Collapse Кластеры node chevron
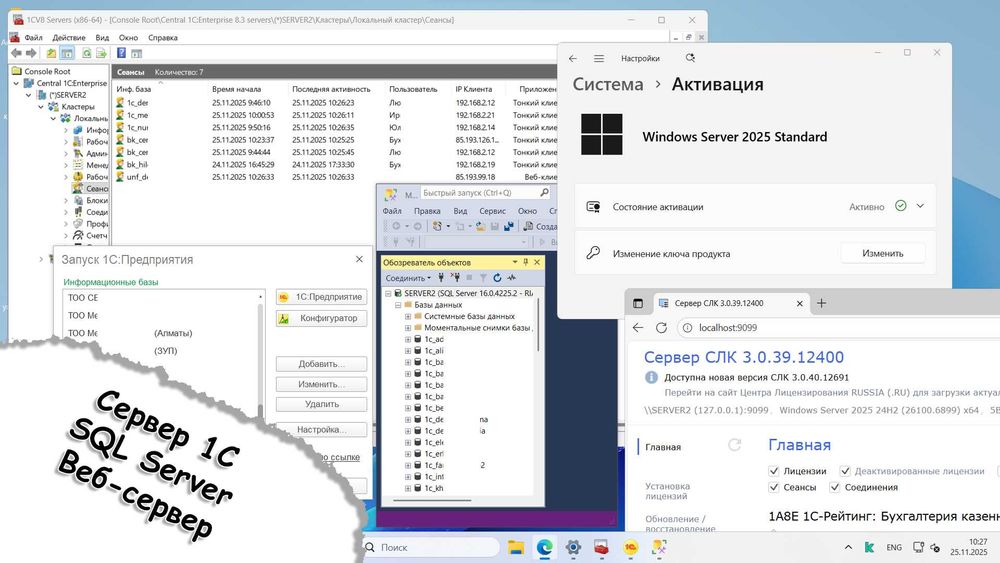 click(x=41, y=106)
